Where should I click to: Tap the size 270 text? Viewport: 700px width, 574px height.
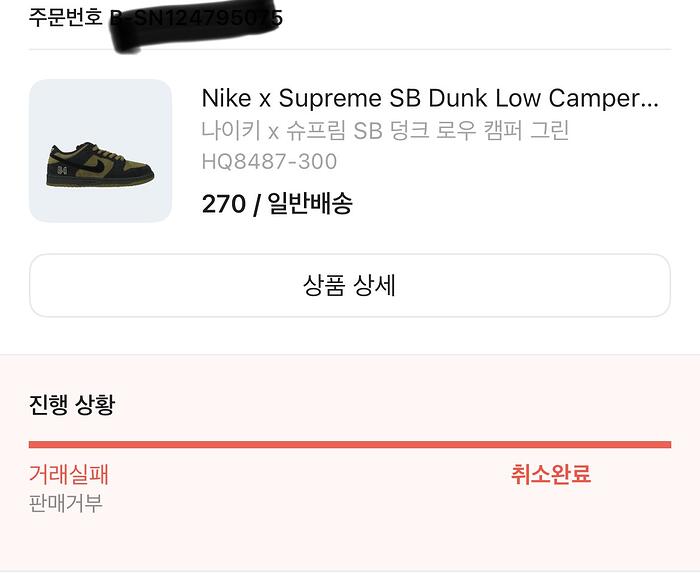(223, 205)
